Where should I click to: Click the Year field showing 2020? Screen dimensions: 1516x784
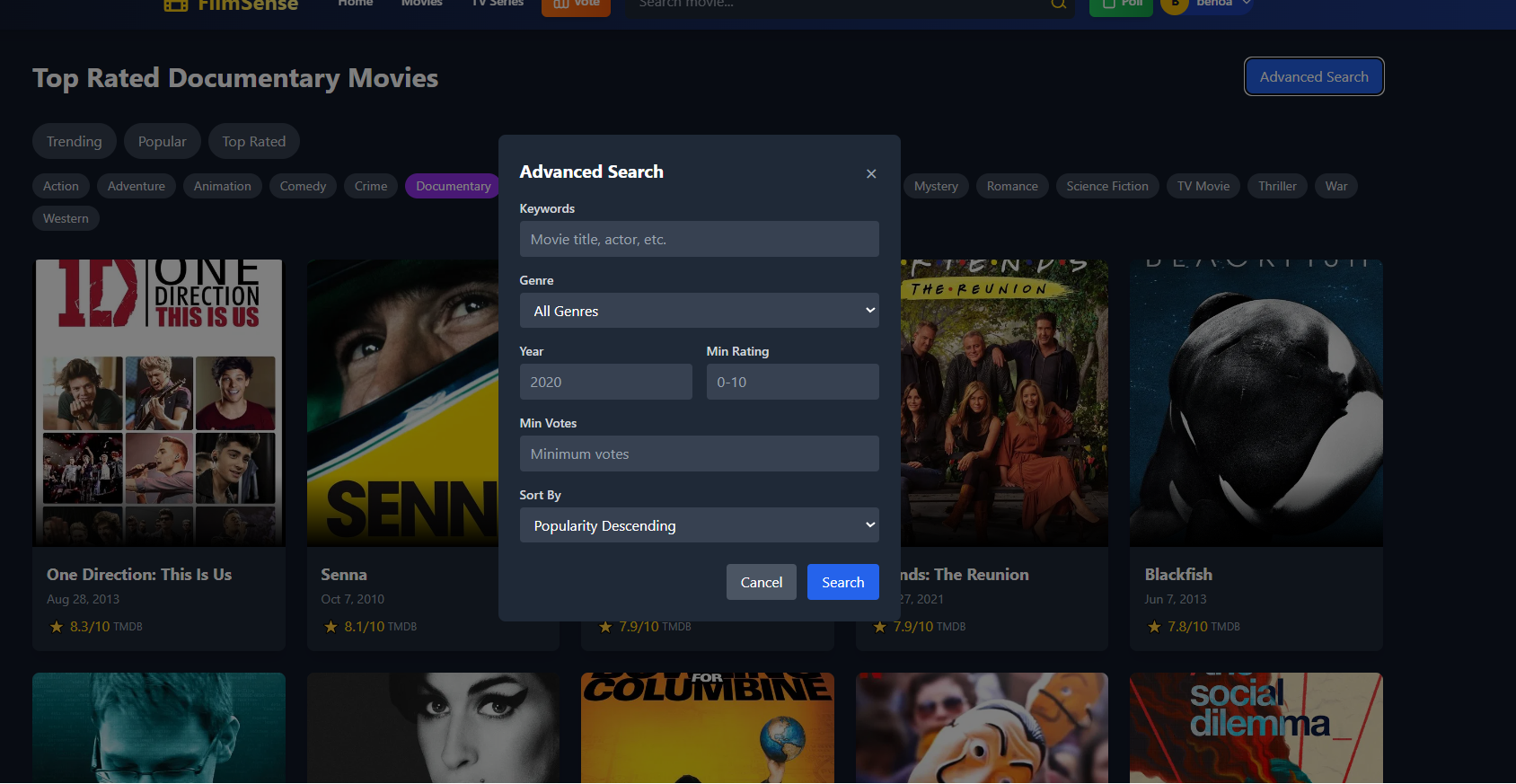(x=605, y=382)
